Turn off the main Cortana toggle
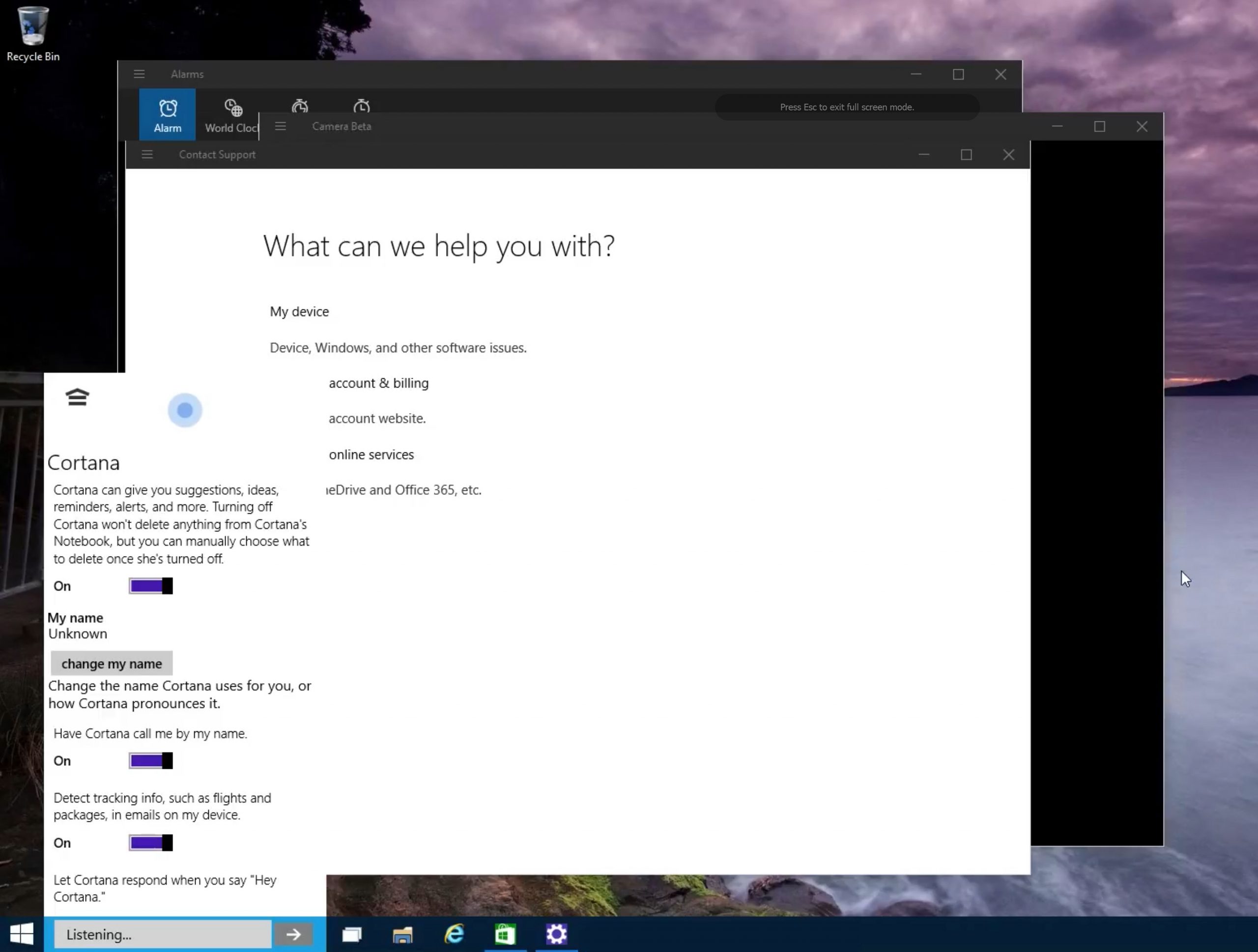The image size is (1258, 952). click(151, 586)
